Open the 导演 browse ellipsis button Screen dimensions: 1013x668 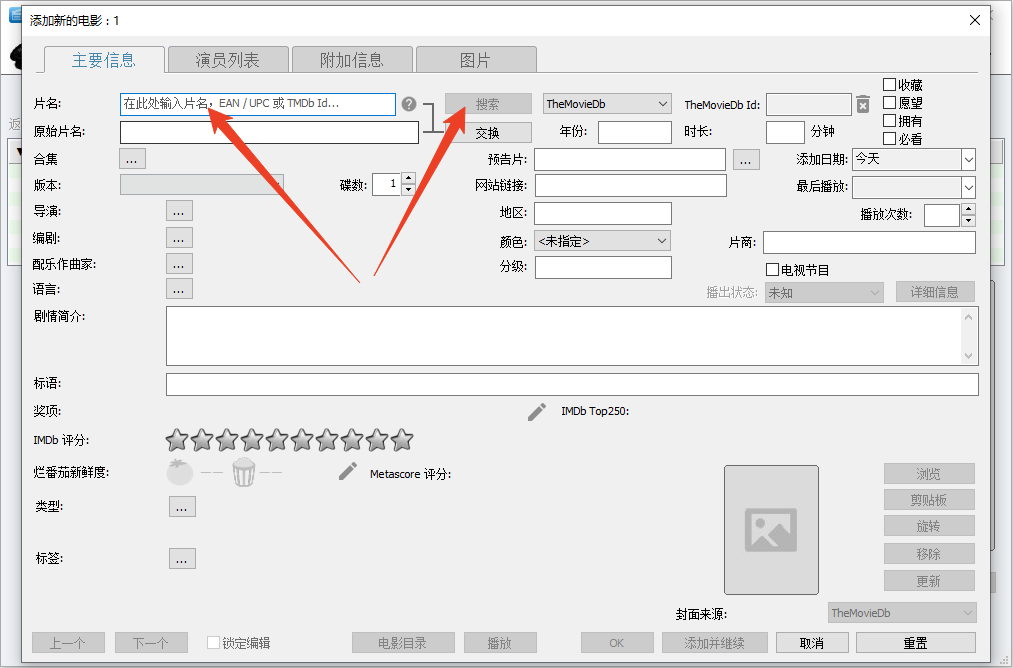179,211
